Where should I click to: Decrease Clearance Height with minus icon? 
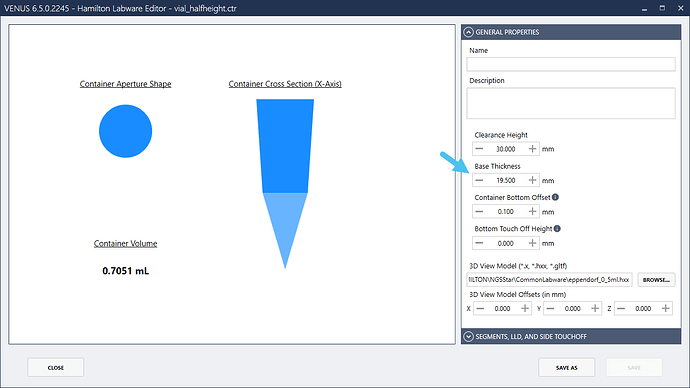[x=479, y=149]
